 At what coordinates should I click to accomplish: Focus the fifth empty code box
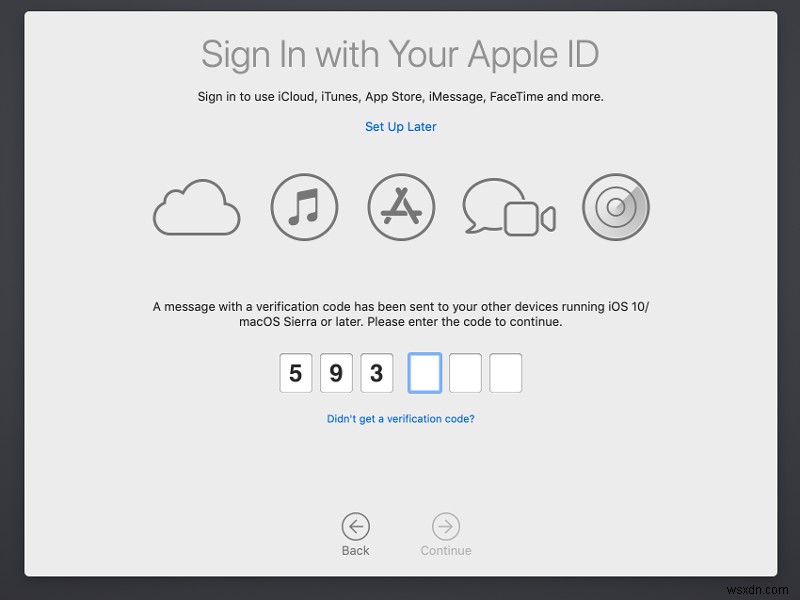coord(465,373)
